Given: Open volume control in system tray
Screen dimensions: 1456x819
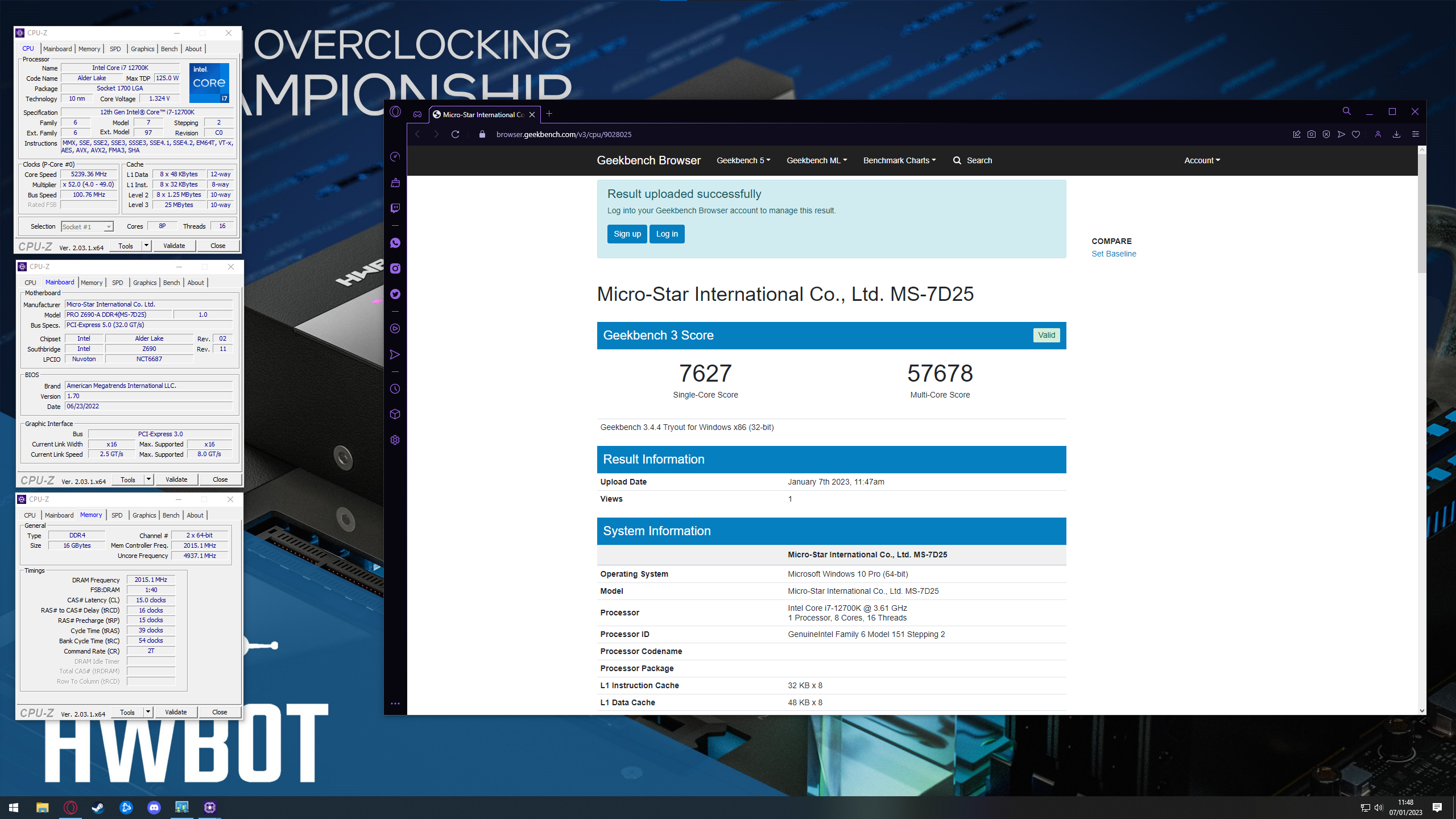Looking at the screenshot, I should click(x=1379, y=808).
